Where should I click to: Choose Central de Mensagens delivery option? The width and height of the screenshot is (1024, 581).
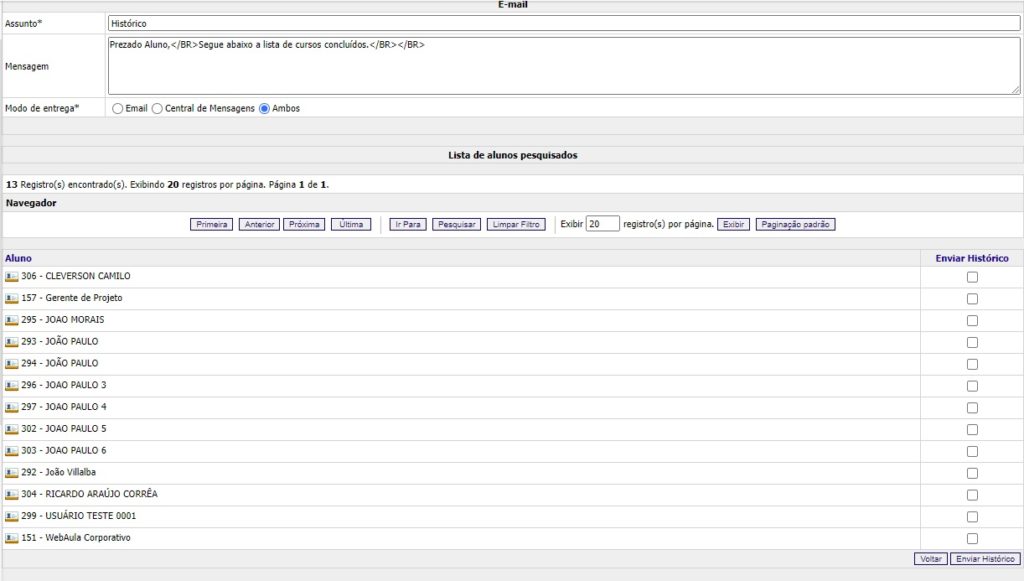click(x=157, y=108)
